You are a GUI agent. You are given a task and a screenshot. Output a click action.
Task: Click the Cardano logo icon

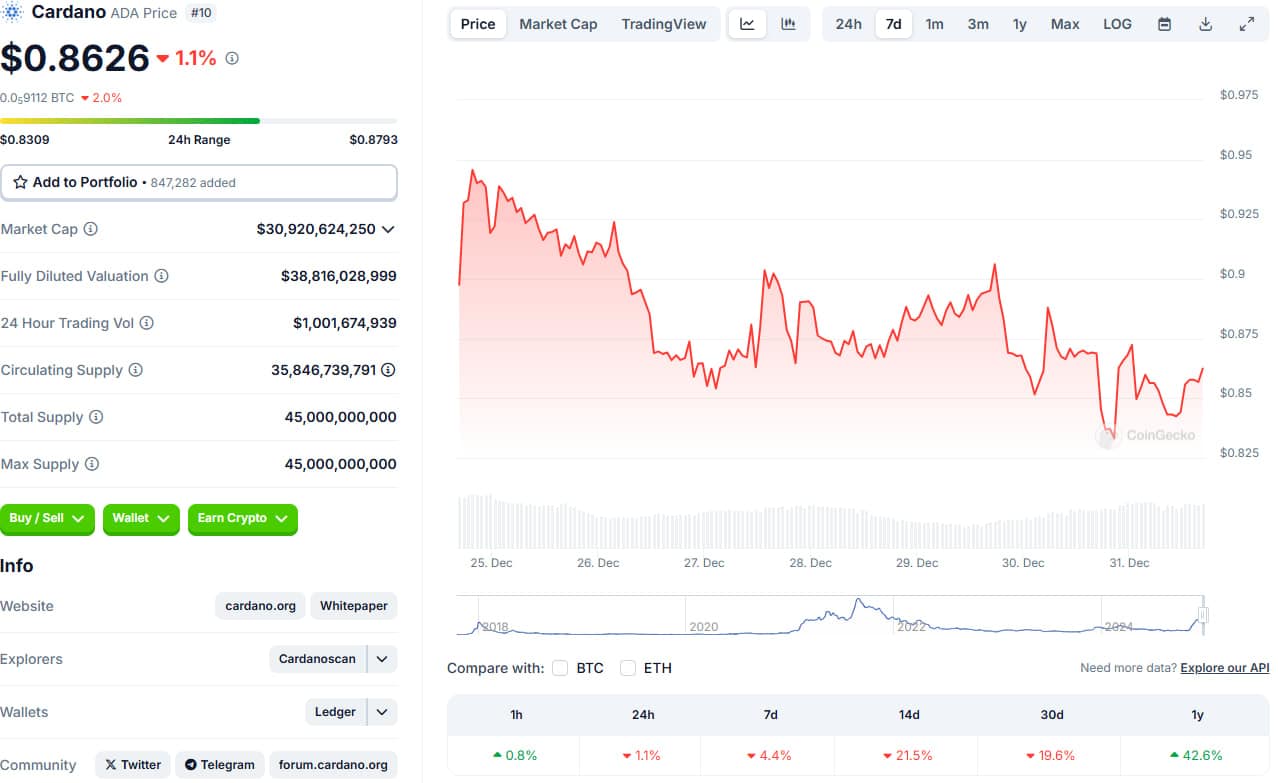[x=13, y=12]
